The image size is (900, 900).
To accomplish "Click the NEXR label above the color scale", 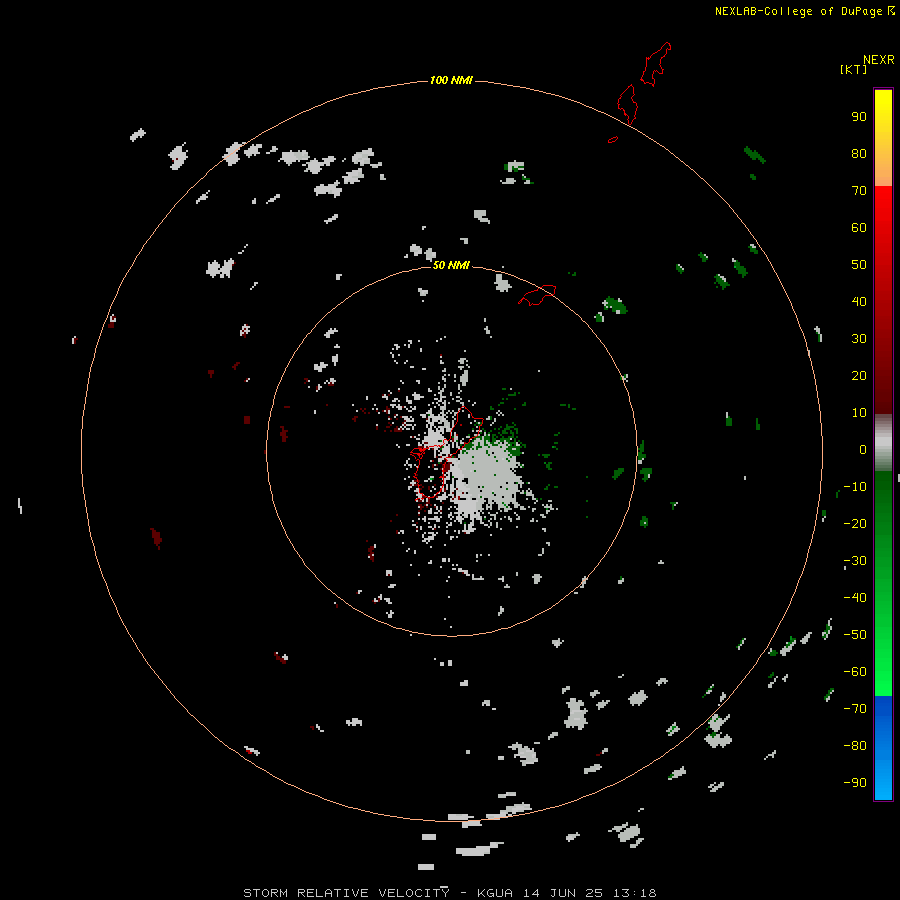I will 878,60.
